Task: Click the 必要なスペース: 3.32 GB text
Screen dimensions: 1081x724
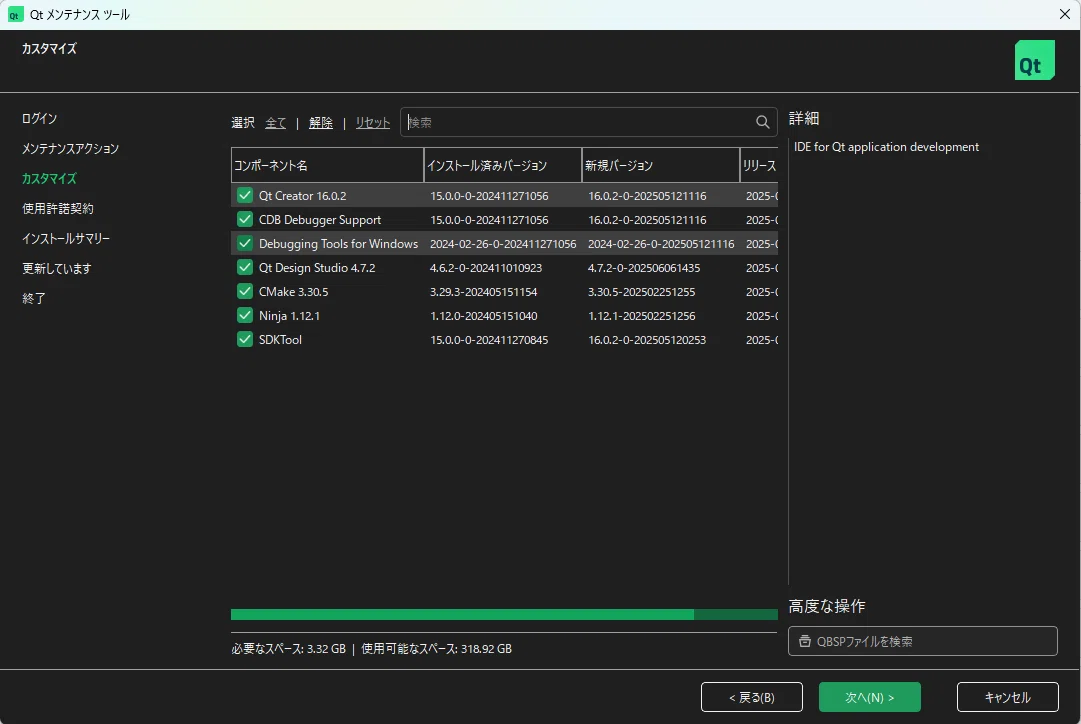Action: click(x=288, y=649)
